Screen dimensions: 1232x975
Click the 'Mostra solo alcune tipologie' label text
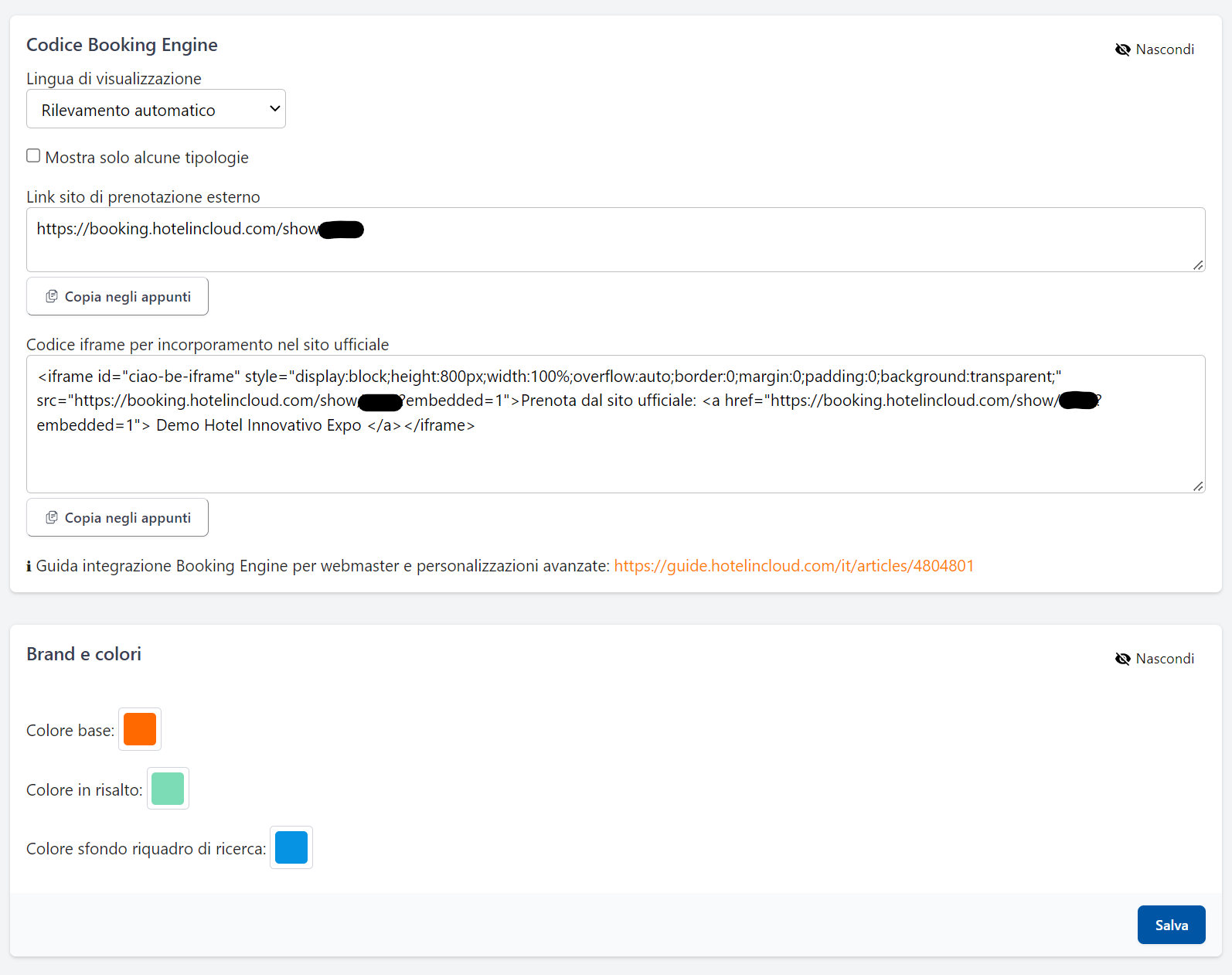pyautogui.click(x=147, y=158)
